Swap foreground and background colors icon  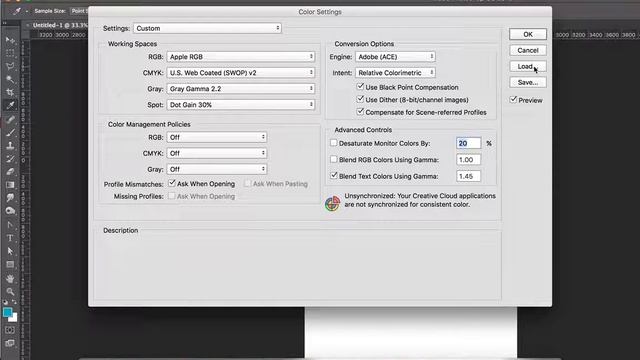click(x=14, y=302)
